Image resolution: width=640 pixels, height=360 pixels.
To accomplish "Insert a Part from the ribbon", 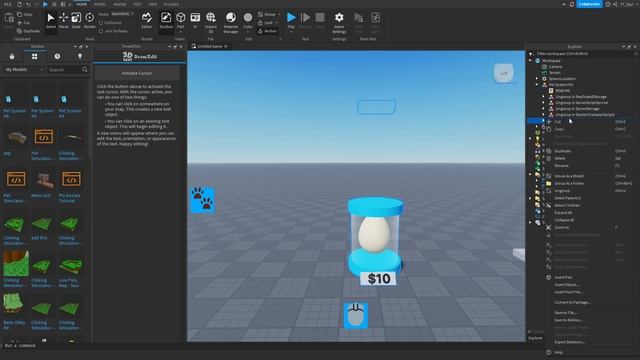I will point(180,21).
